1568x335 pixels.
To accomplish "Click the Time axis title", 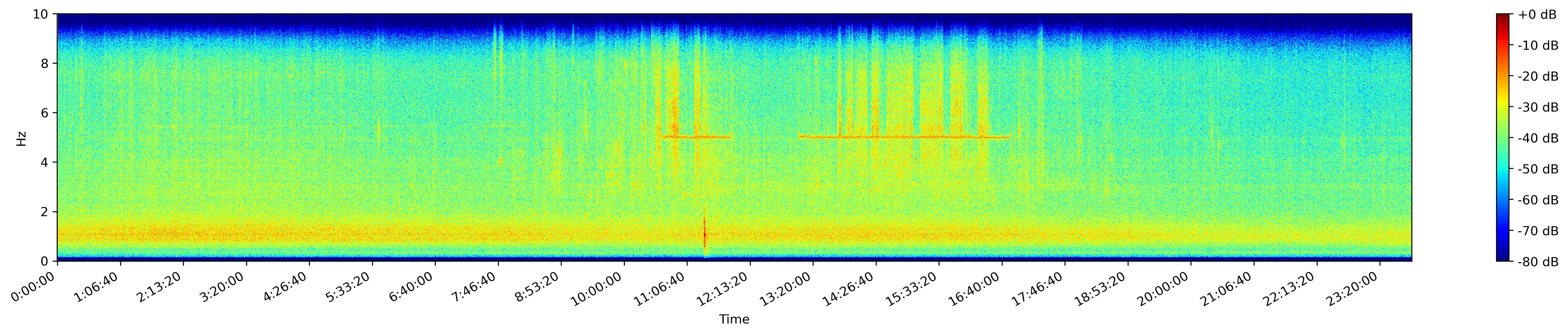I will point(734,319).
